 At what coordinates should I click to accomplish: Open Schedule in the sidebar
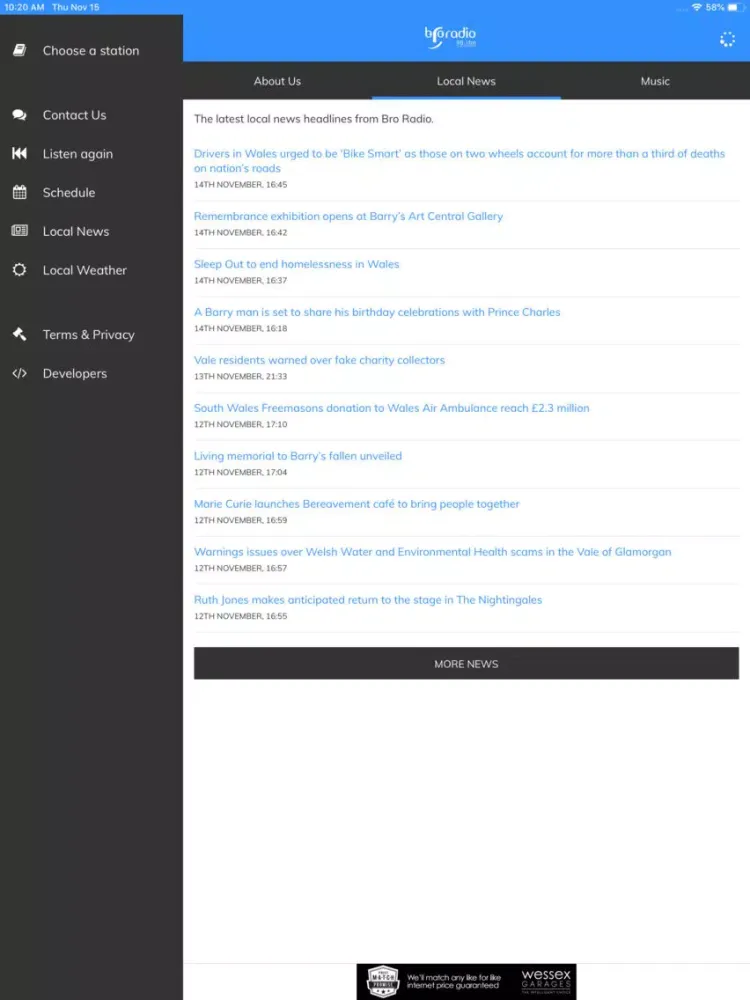(x=91, y=193)
